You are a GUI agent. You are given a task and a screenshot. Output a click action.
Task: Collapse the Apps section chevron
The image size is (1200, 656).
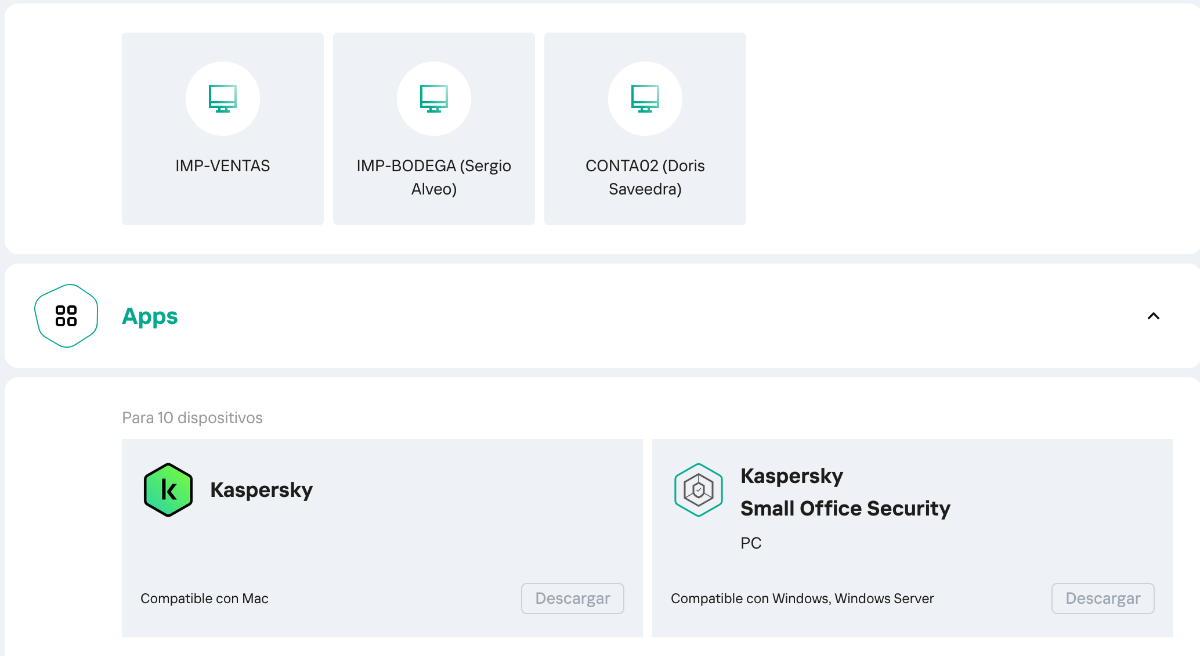click(x=1153, y=316)
